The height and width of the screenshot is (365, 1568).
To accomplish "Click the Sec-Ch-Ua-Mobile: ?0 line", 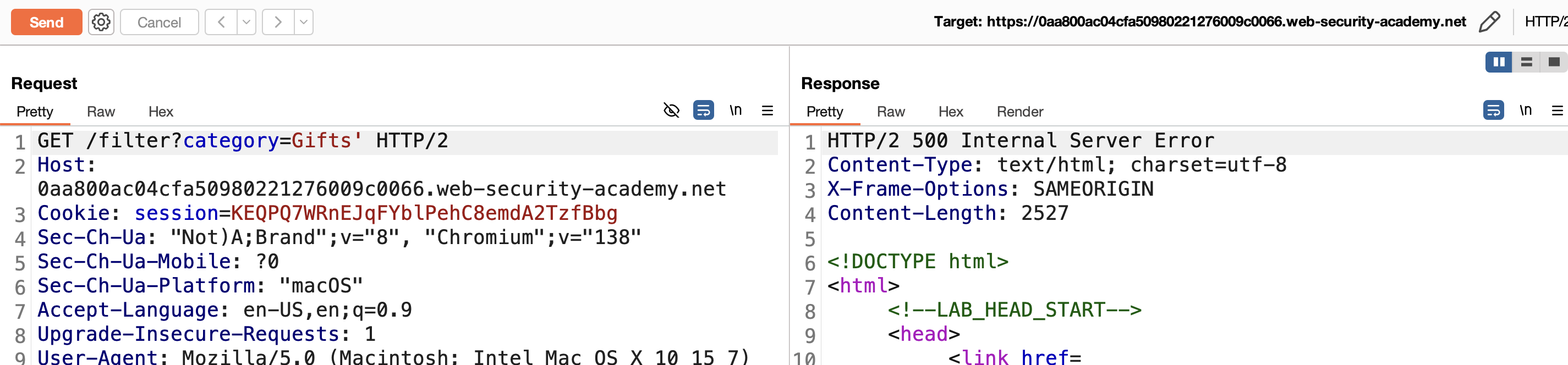I will point(158,262).
